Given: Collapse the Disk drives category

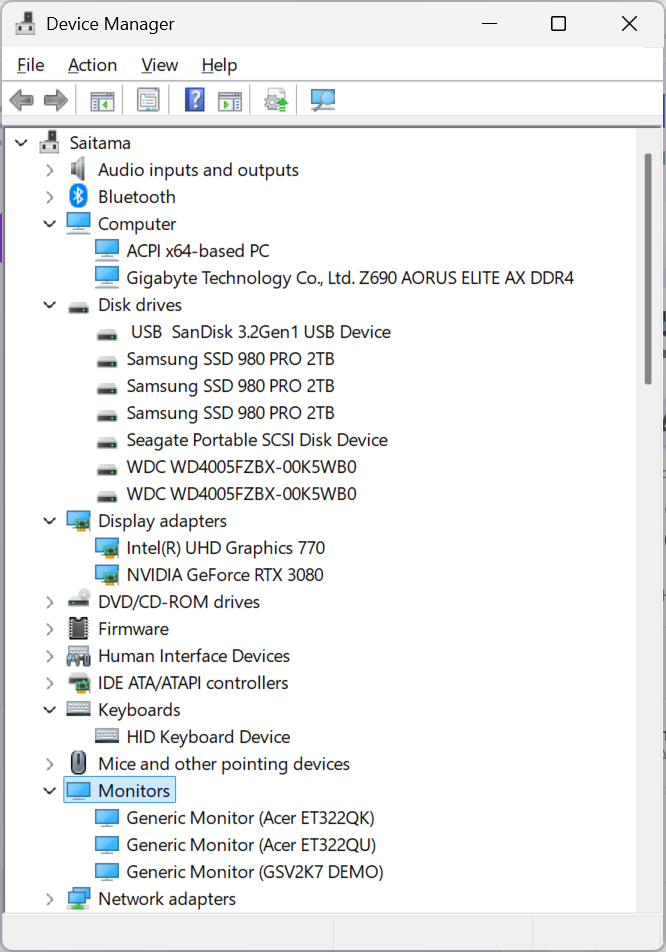Looking at the screenshot, I should pos(50,305).
